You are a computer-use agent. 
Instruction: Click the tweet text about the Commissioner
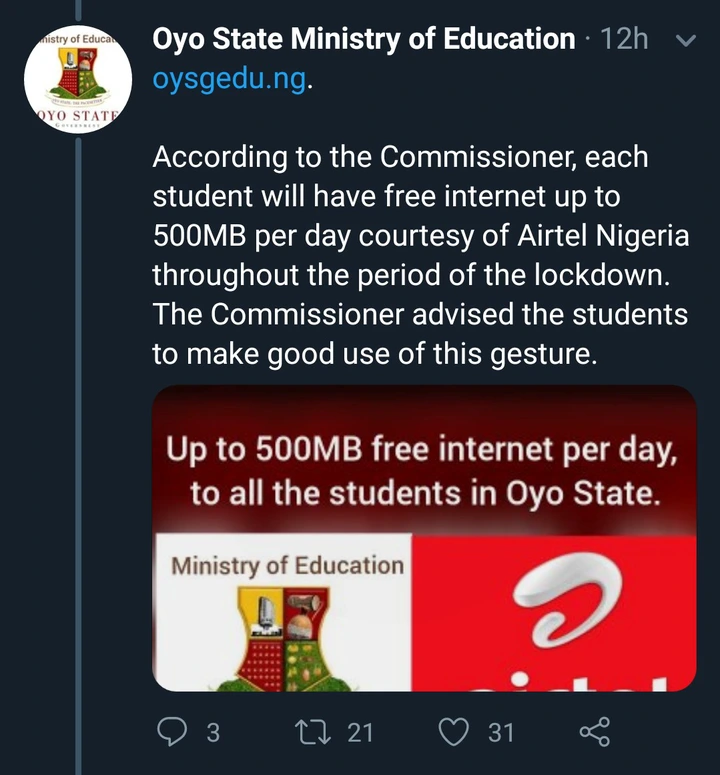pyautogui.click(x=420, y=255)
